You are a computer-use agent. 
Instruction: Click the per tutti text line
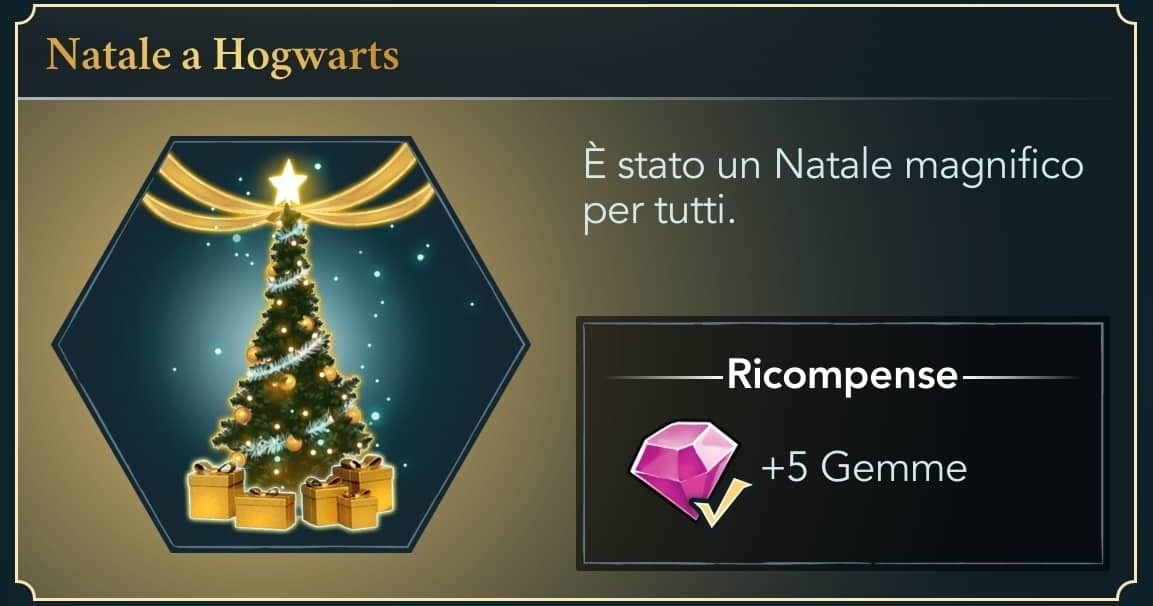coord(659,212)
